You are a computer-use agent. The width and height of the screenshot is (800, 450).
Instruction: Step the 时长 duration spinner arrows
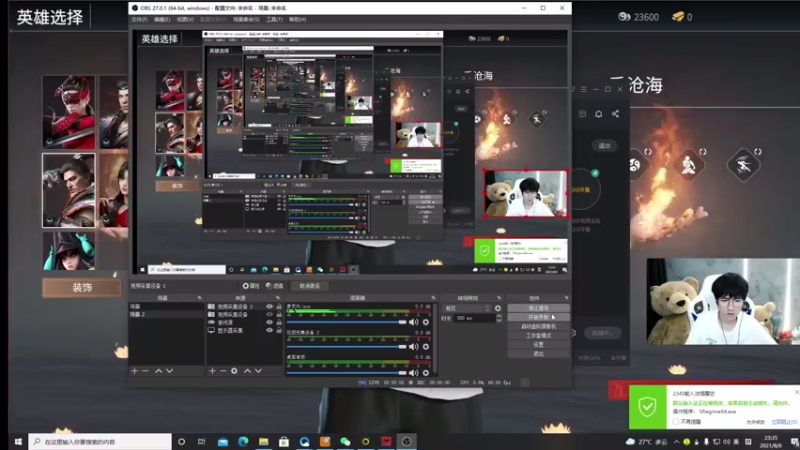498,318
